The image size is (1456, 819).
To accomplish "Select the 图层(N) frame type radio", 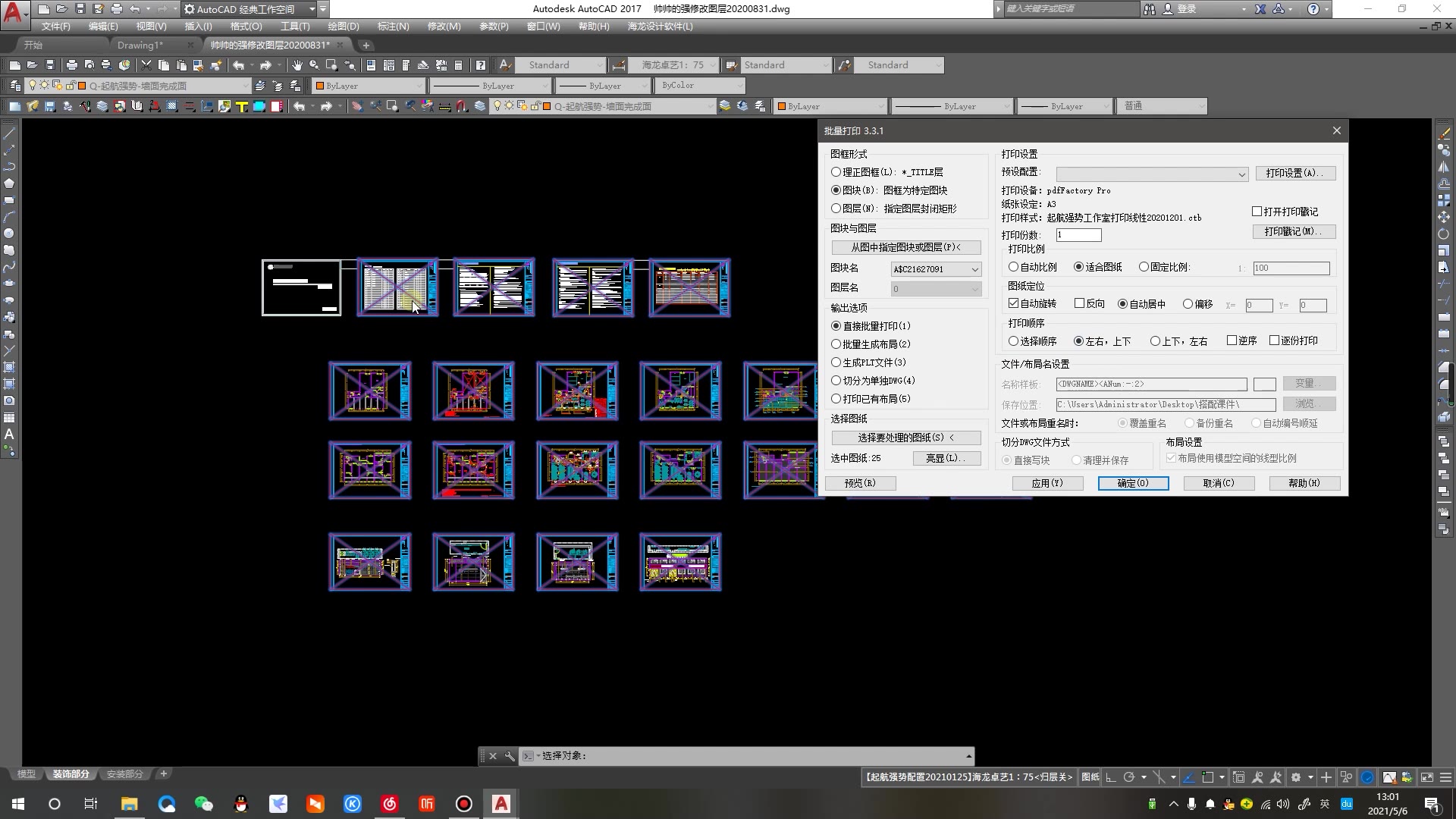I will click(836, 209).
